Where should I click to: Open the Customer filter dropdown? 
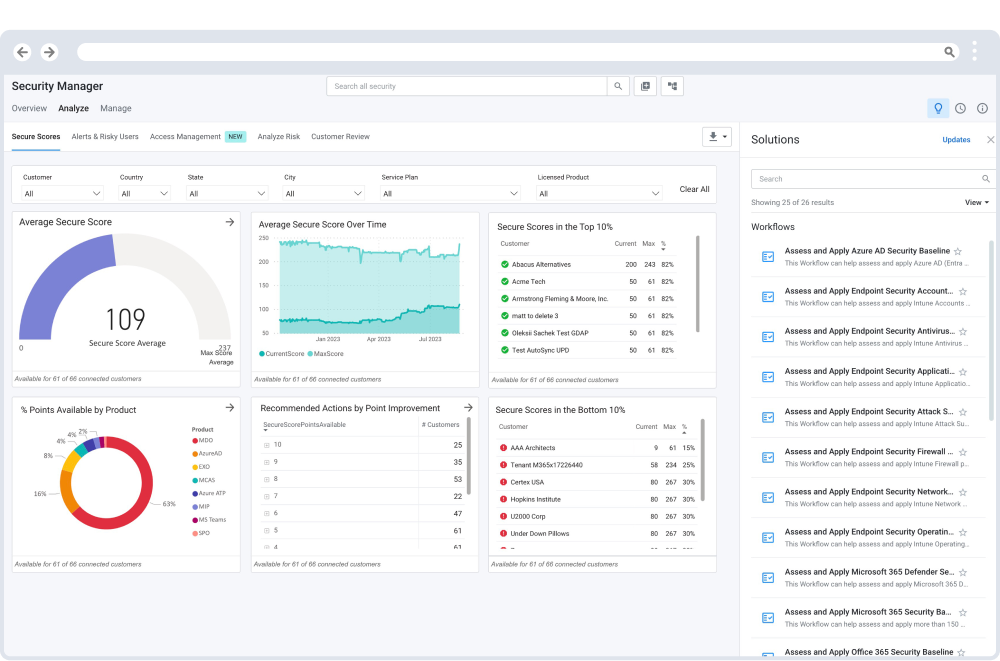point(62,193)
